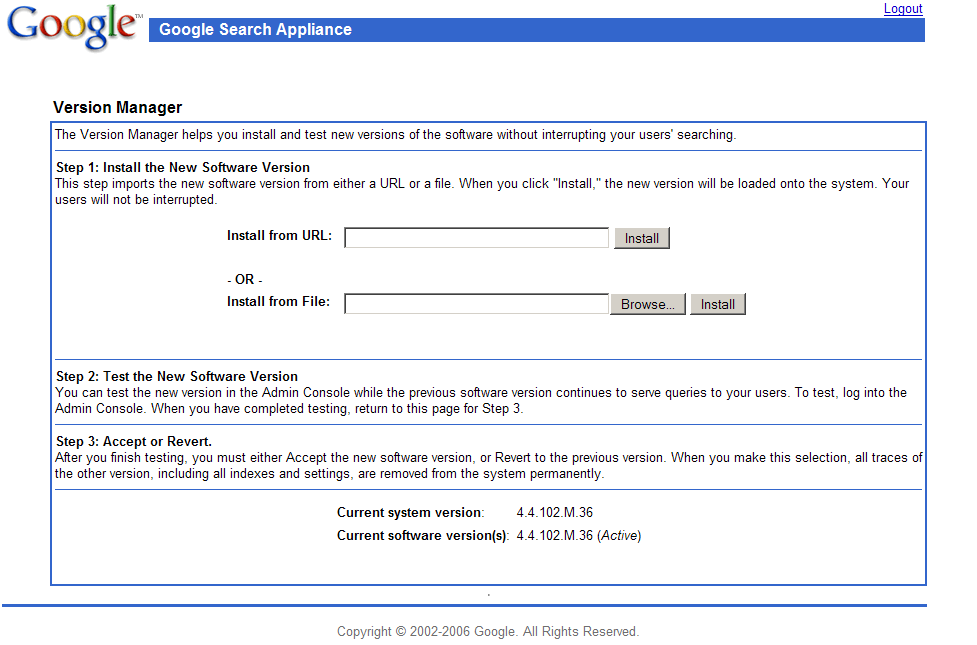Focus the Install from File path field
The width and height of the screenshot is (977, 645).
coord(476,303)
